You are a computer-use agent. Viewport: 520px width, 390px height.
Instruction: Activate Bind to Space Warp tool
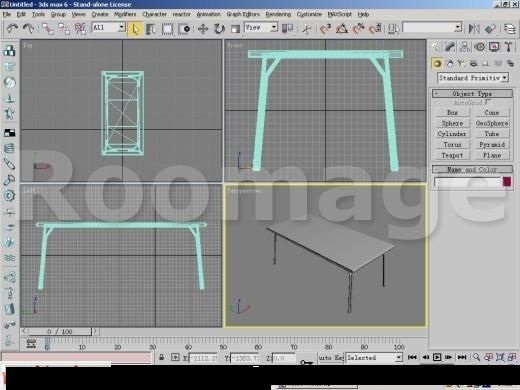(80, 29)
